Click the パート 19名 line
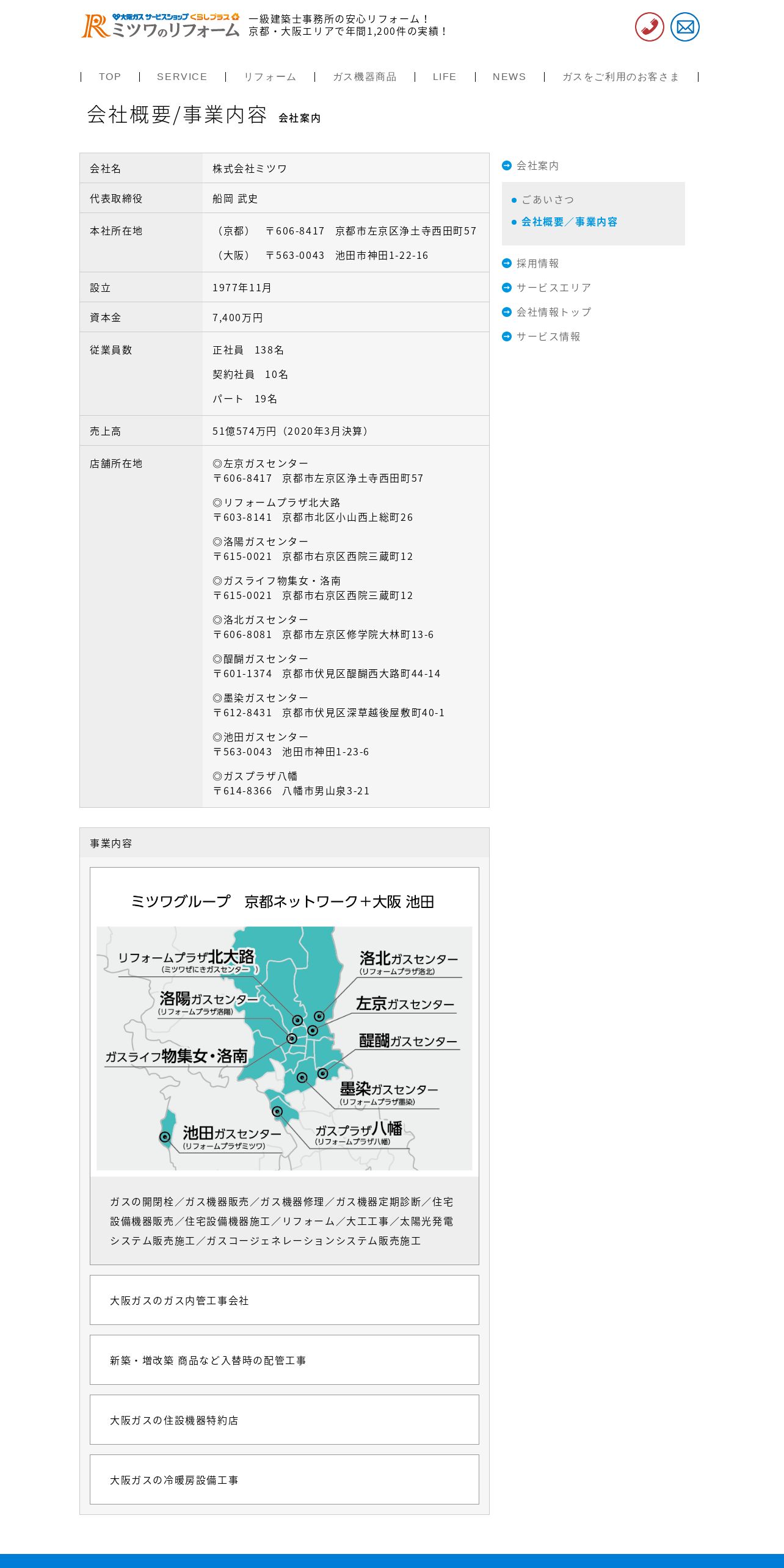 245,399
